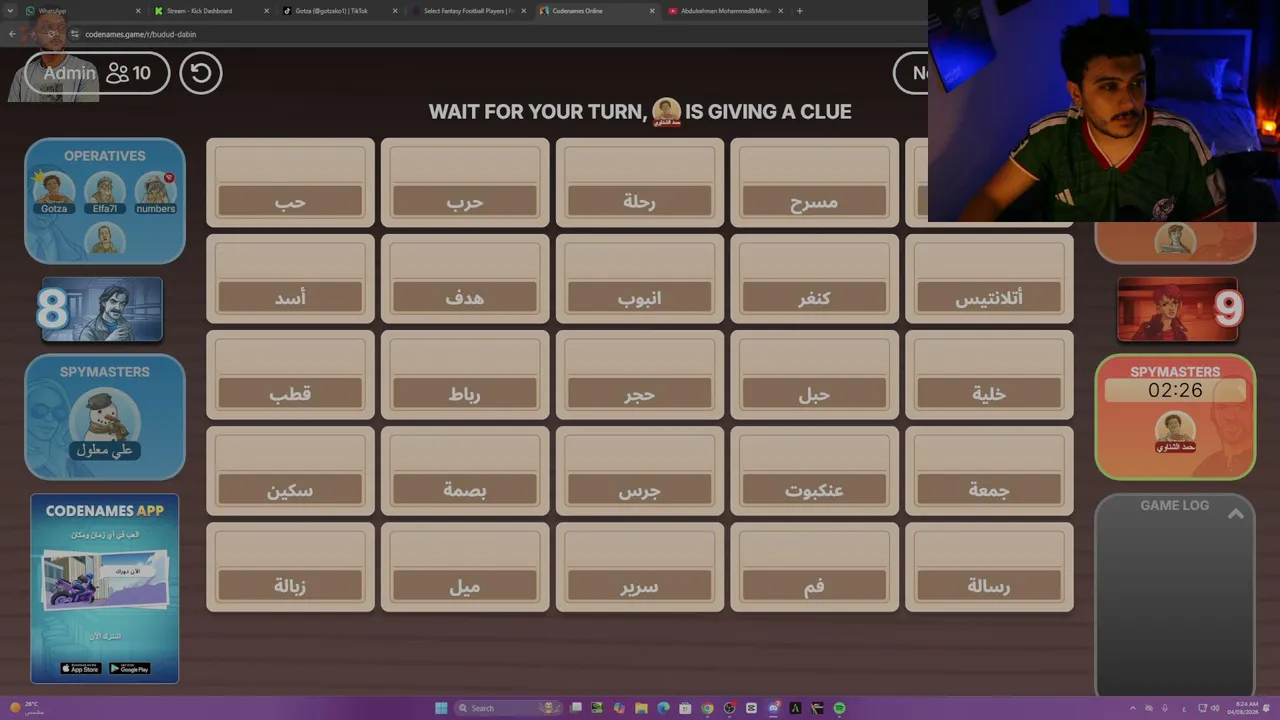Select the word card حرب

[x=465, y=183]
